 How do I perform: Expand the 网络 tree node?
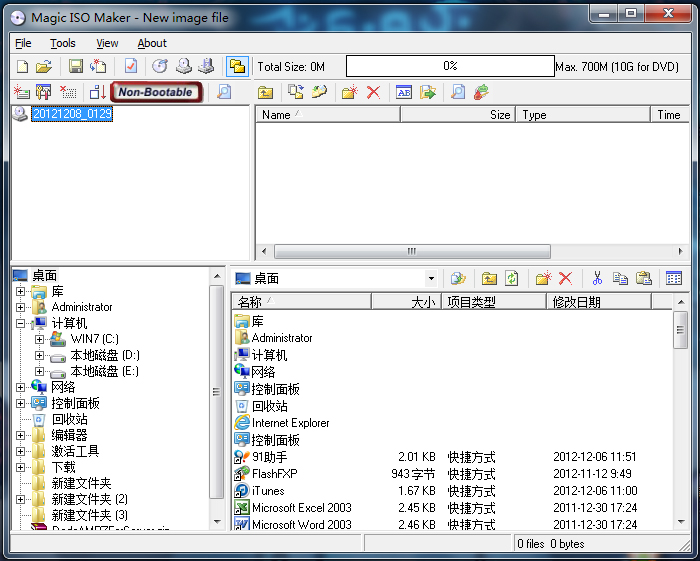pos(21,387)
